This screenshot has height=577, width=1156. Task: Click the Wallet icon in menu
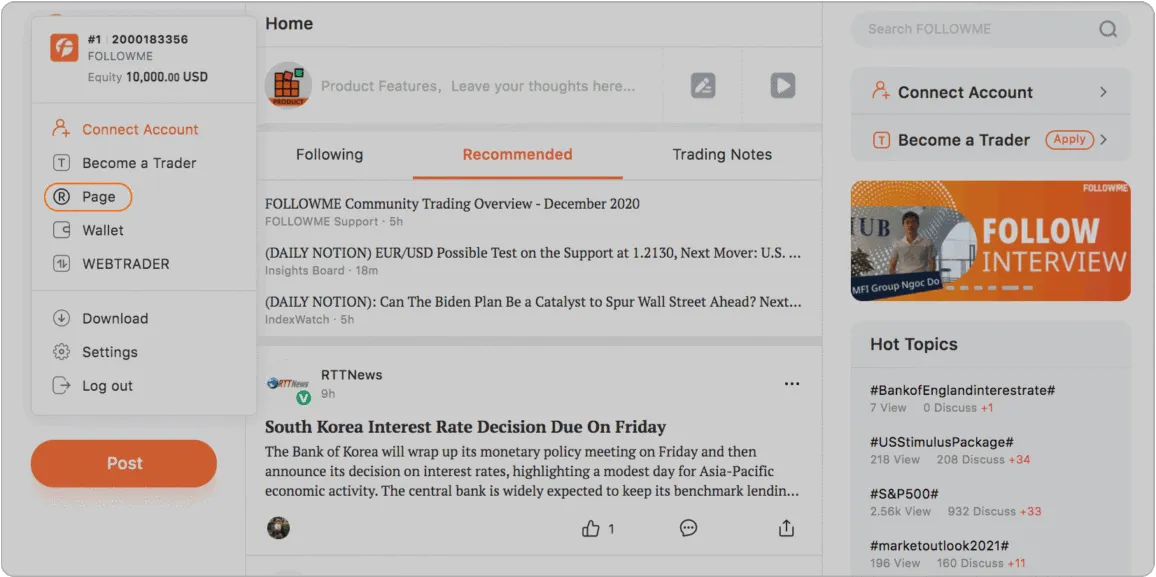[x=61, y=230]
